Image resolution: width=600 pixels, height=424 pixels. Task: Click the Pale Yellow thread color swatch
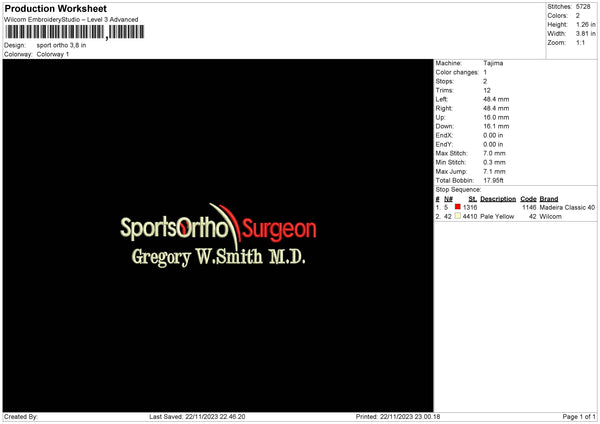pos(458,216)
